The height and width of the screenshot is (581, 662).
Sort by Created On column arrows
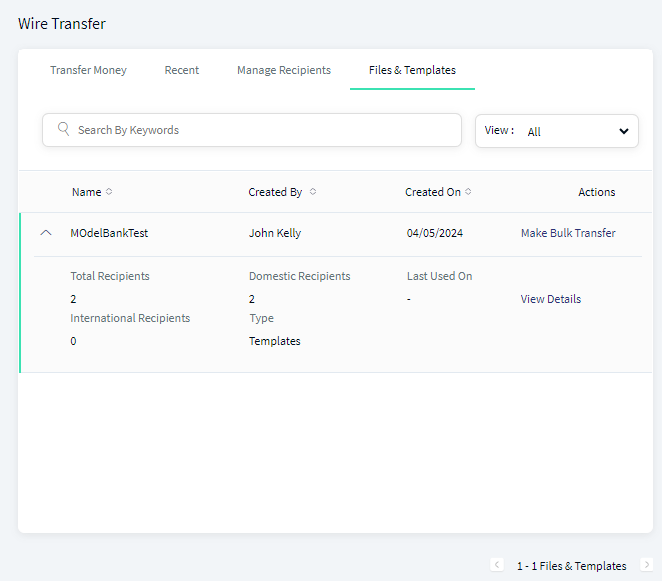click(x=468, y=192)
